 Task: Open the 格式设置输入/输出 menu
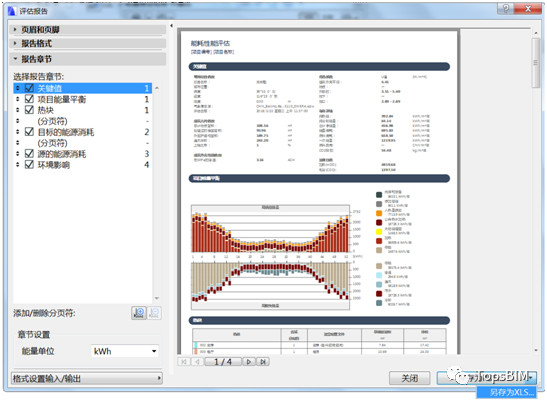coord(87,378)
